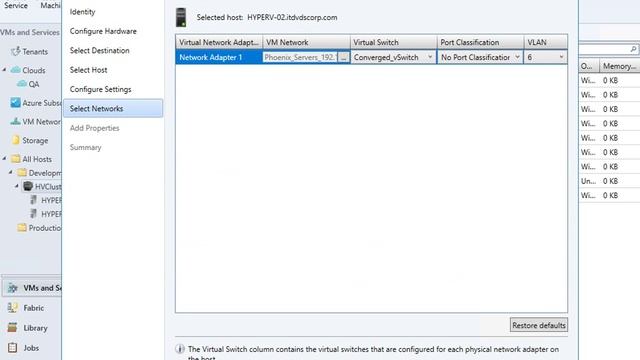The width and height of the screenshot is (640, 360).
Task: Go to the Configure Settings step
Action: (x=100, y=89)
